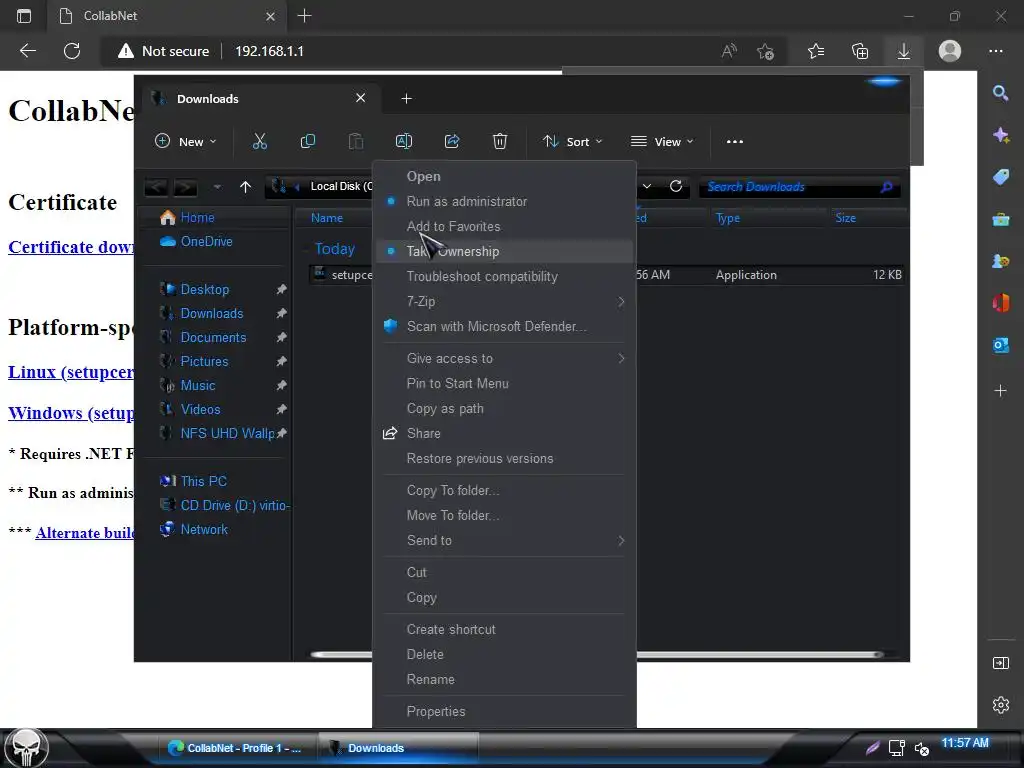The image size is (1024, 768).
Task: Open the Outlook icon in Edge sidebar
Action: tap(1000, 345)
